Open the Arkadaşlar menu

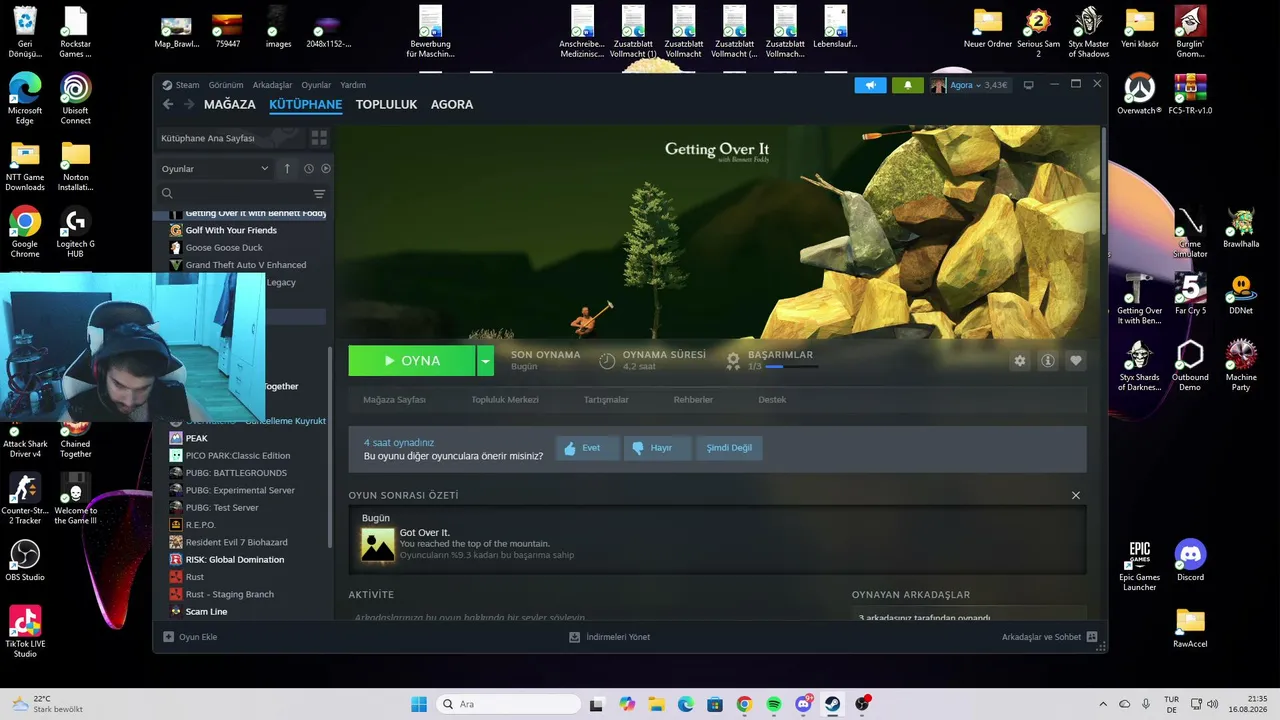(x=273, y=85)
